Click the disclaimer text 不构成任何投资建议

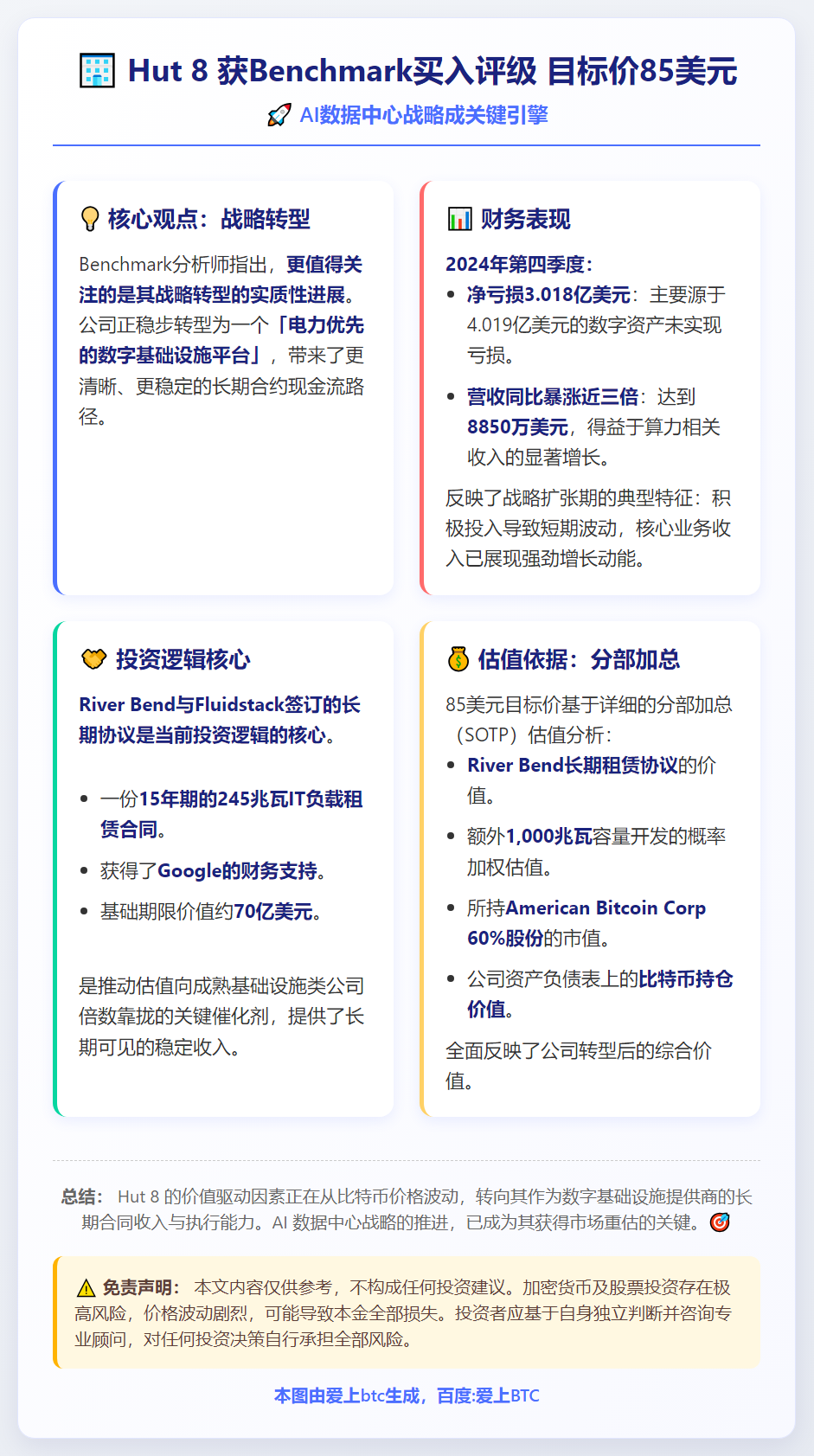428,1287
